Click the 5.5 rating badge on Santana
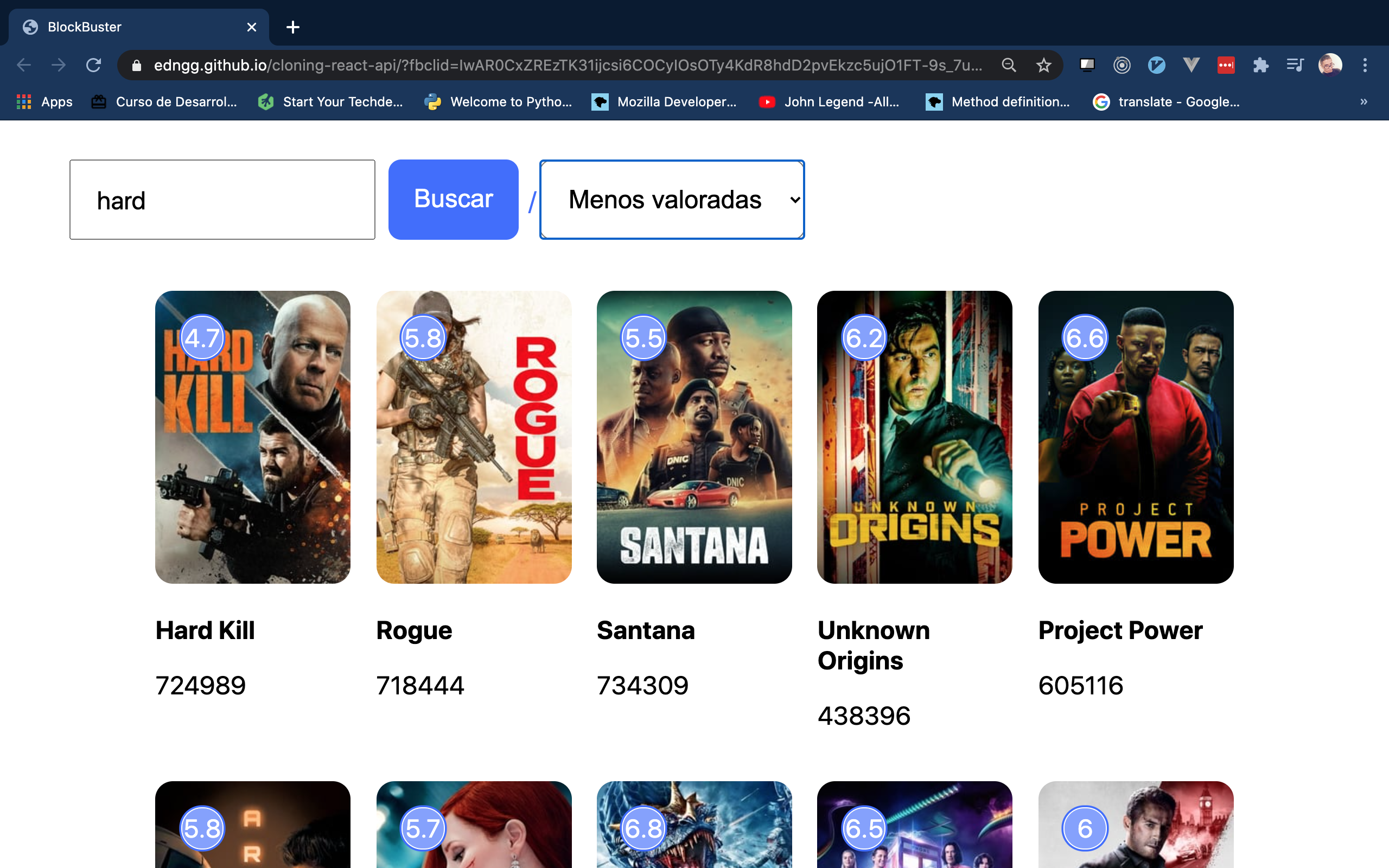The image size is (1389, 868). pyautogui.click(x=643, y=337)
